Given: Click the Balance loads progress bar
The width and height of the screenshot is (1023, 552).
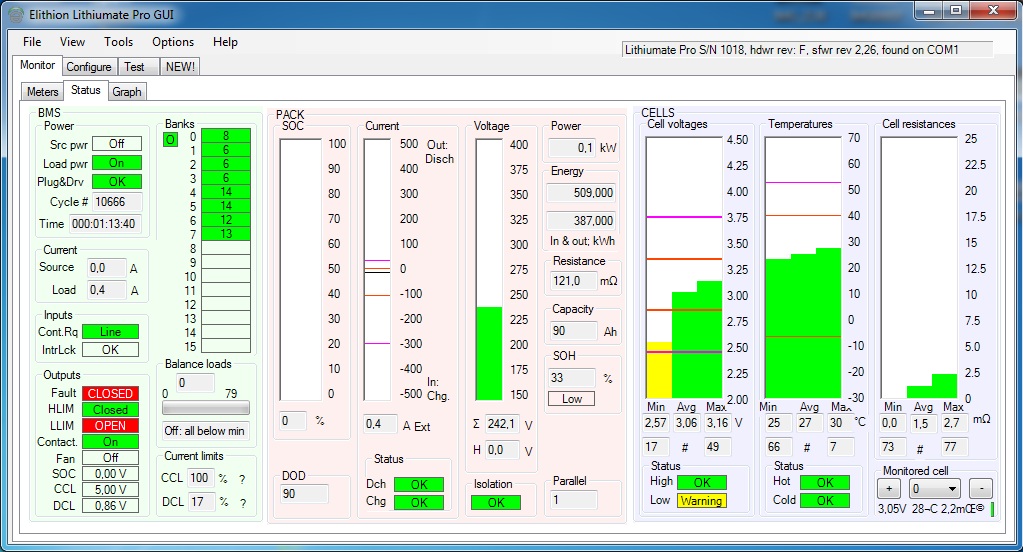Looking at the screenshot, I should (206, 408).
